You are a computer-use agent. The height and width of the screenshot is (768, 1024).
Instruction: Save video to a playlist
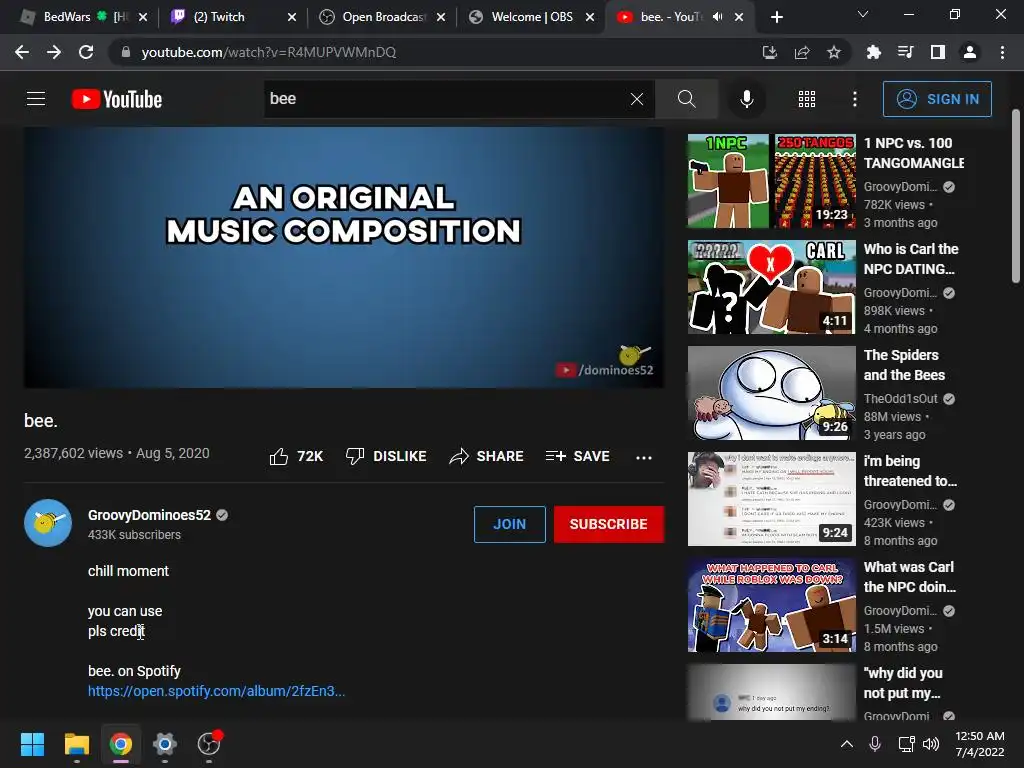[x=577, y=456]
